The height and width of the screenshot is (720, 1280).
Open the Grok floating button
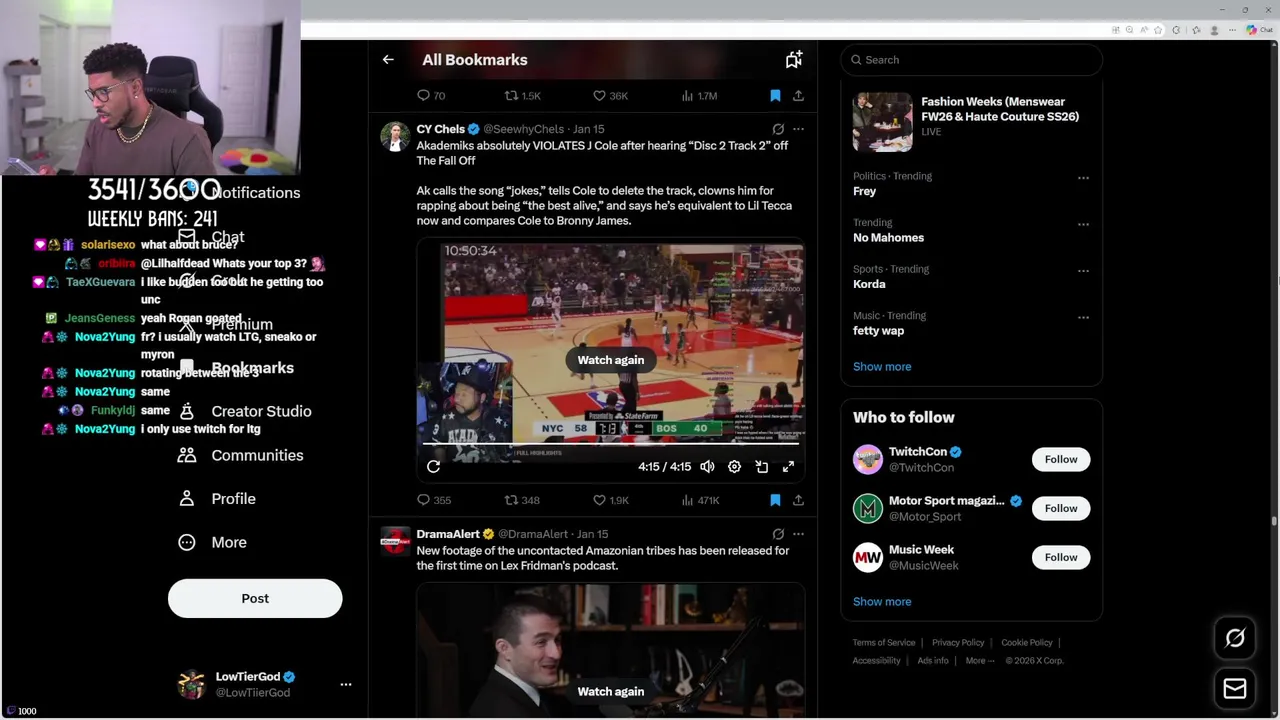point(1235,638)
